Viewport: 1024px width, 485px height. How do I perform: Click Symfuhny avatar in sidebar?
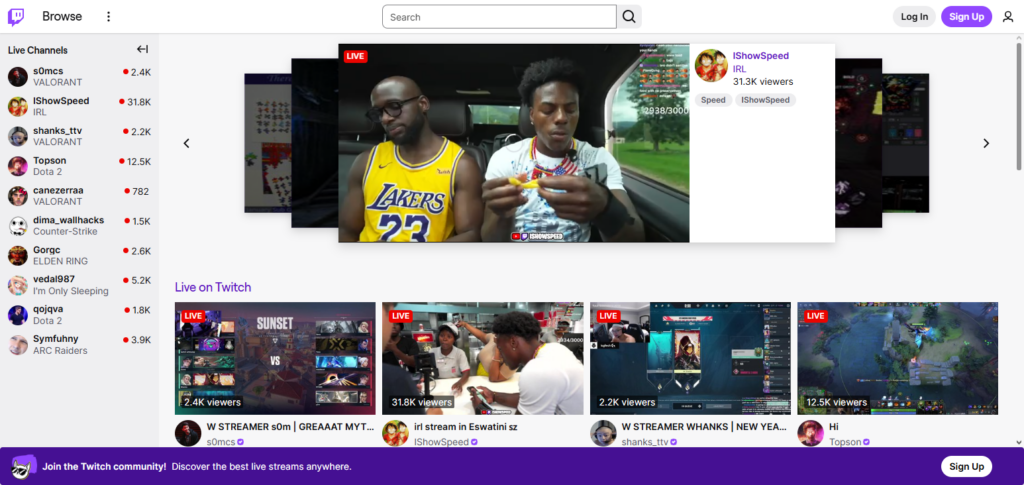point(18,345)
